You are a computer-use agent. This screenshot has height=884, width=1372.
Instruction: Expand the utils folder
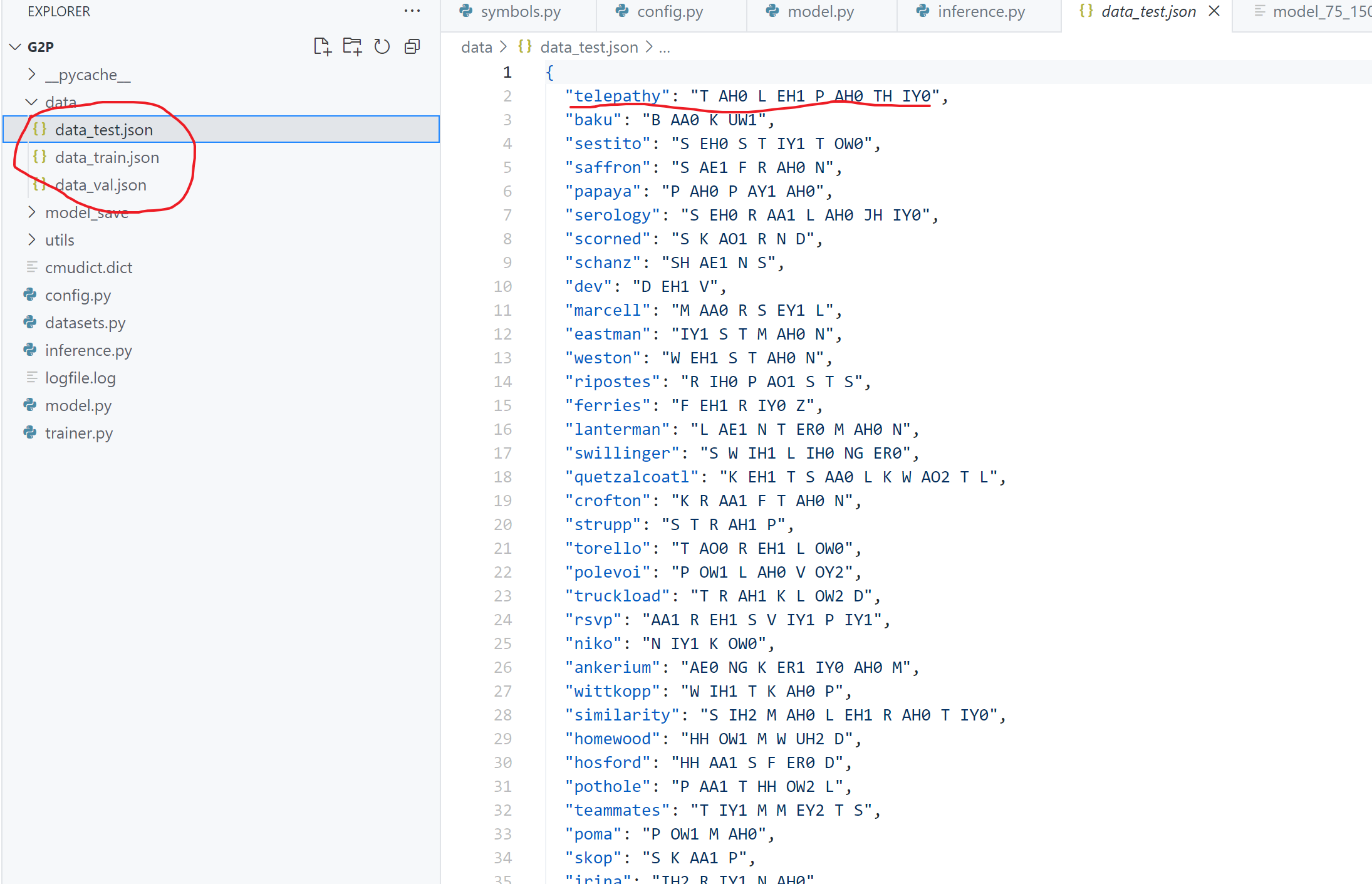32,240
